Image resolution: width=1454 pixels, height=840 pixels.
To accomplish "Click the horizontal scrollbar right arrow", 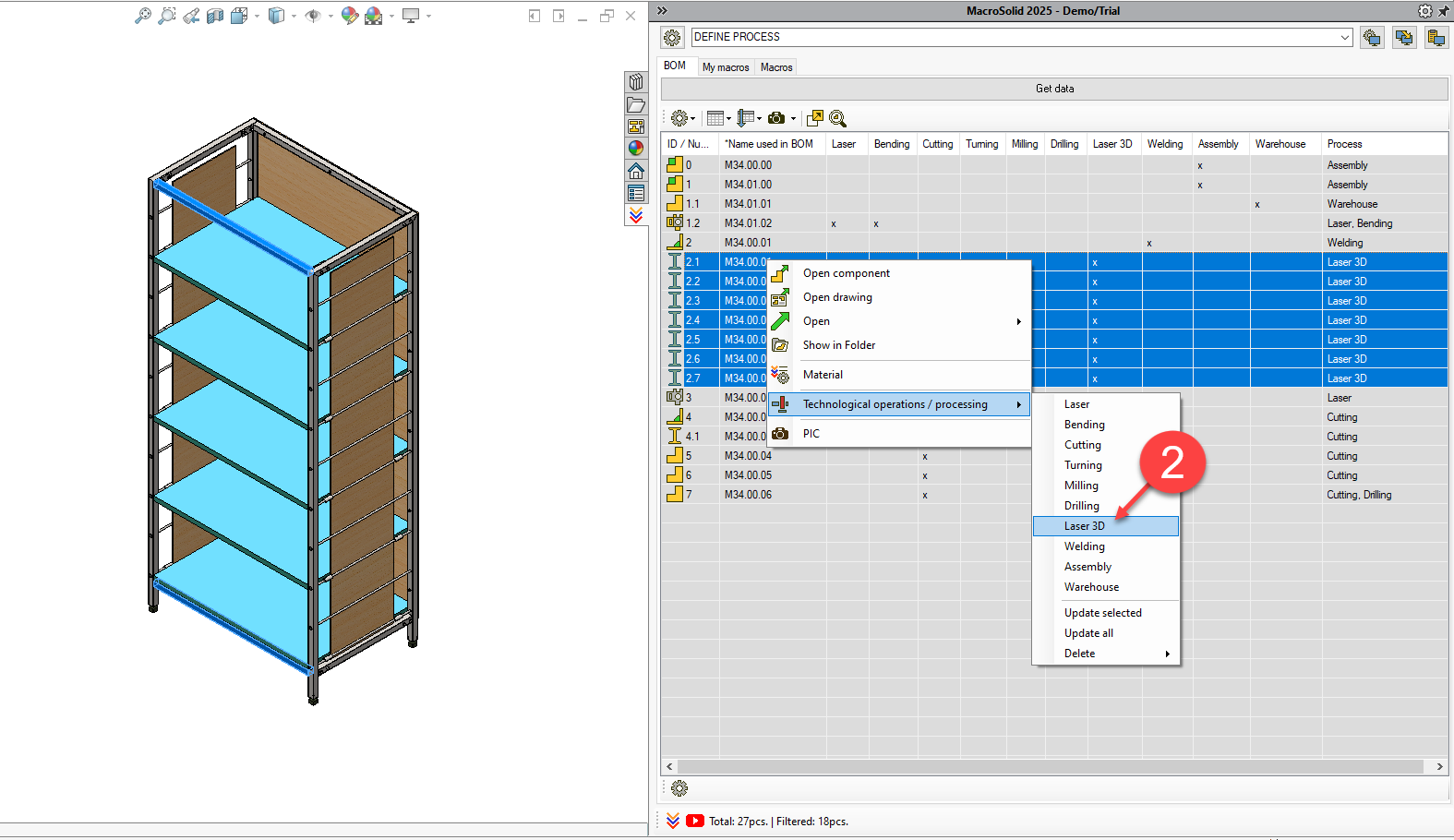I will (1439, 766).
